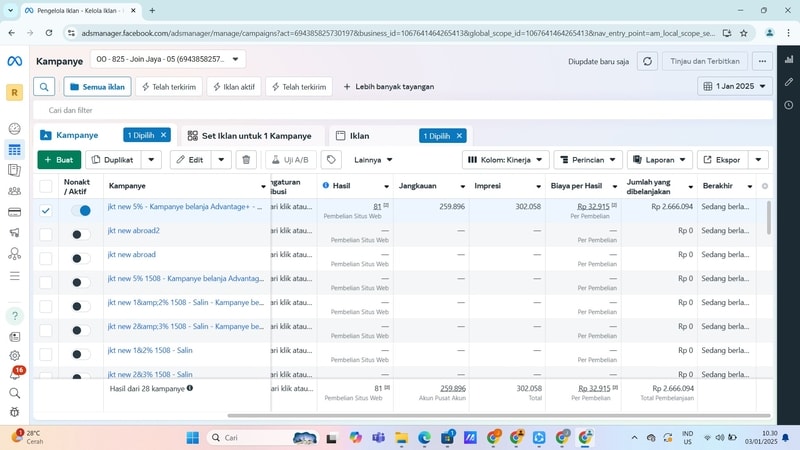Open Microsoft Edge from the taskbar
The width and height of the screenshot is (800, 450).
[424, 438]
